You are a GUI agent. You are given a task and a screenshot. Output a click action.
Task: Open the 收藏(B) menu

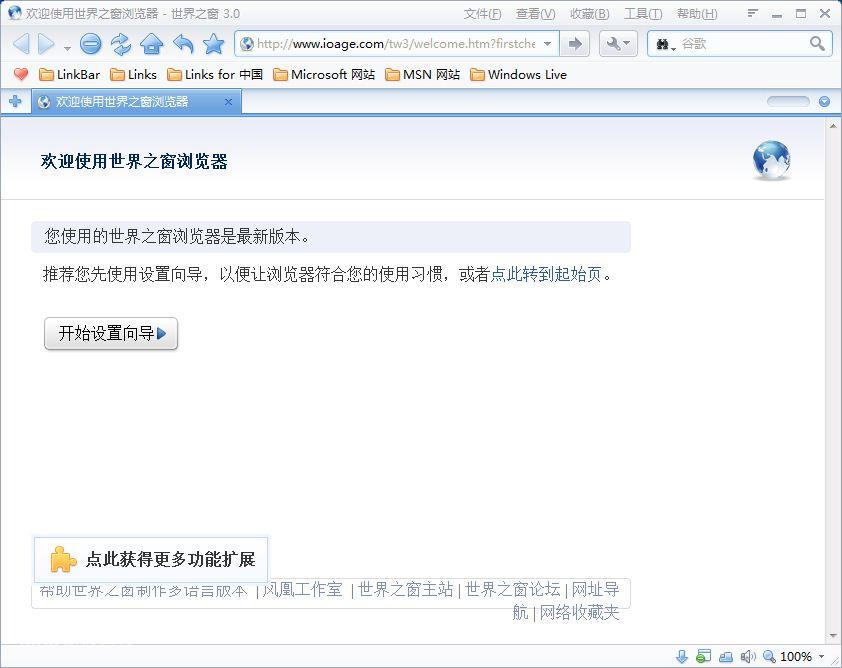click(589, 14)
